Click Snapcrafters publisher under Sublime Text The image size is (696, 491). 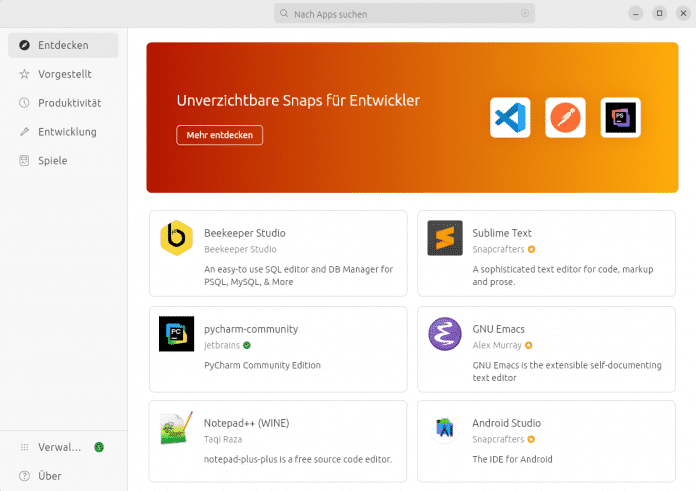coord(498,249)
